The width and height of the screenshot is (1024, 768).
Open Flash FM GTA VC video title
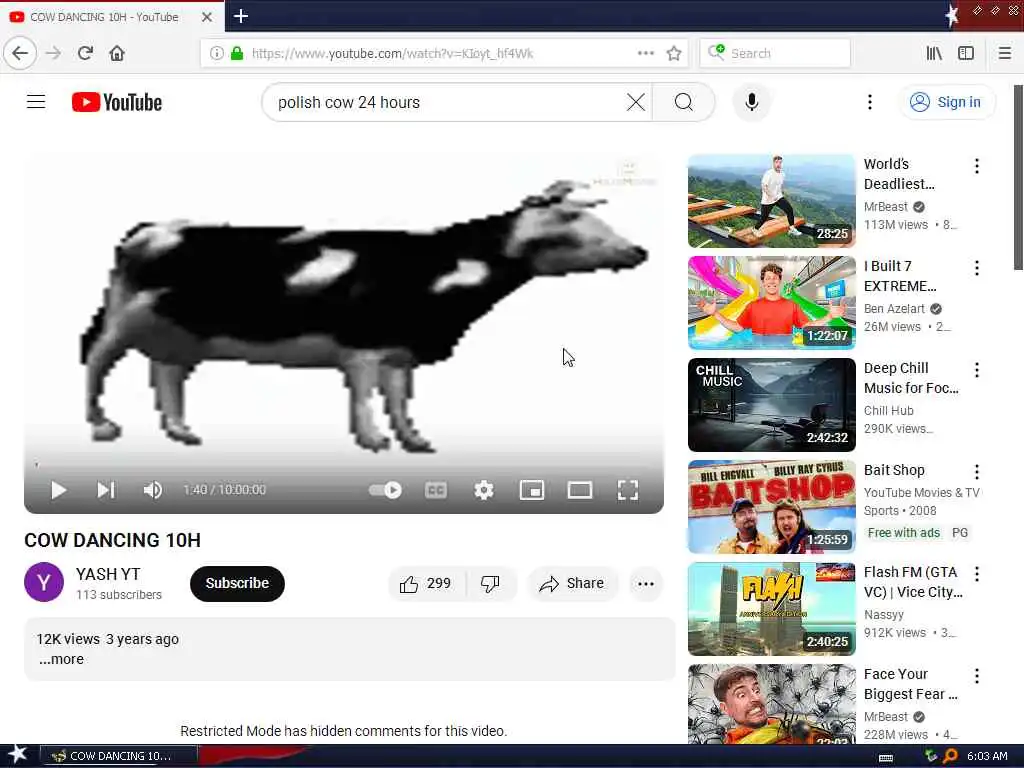[913, 582]
